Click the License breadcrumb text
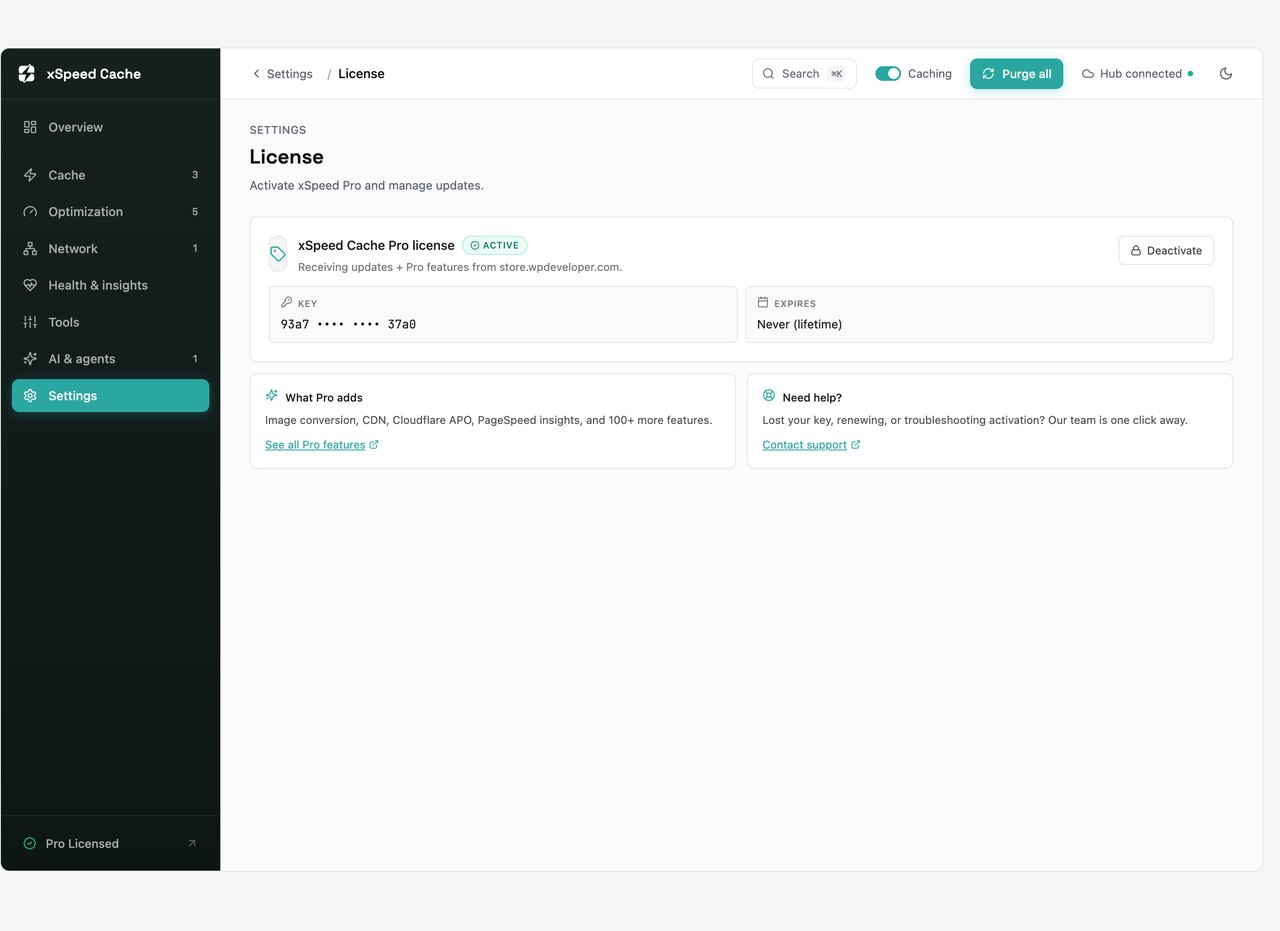This screenshot has width=1280, height=931. pos(361,74)
